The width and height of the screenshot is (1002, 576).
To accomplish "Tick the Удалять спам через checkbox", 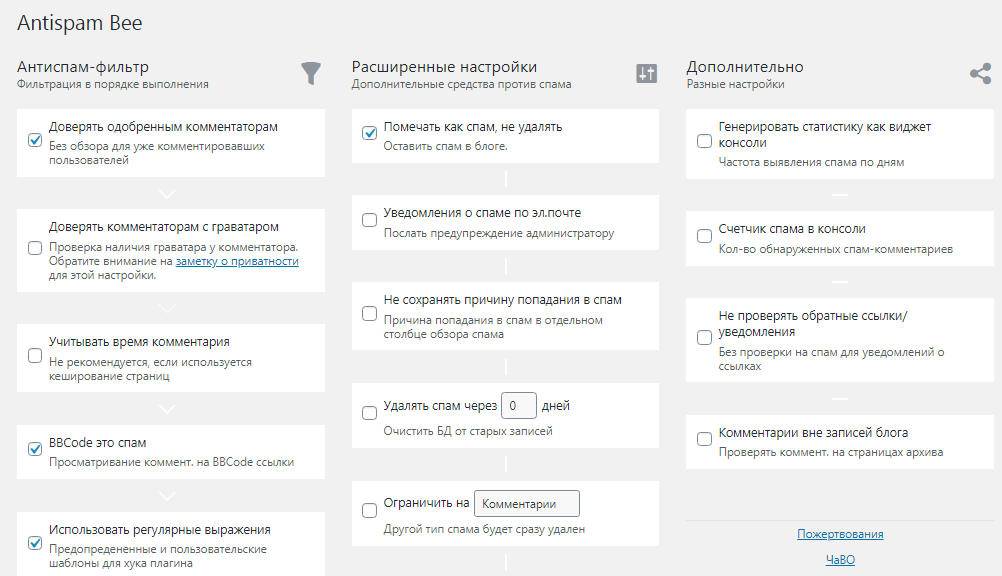I will [369, 413].
